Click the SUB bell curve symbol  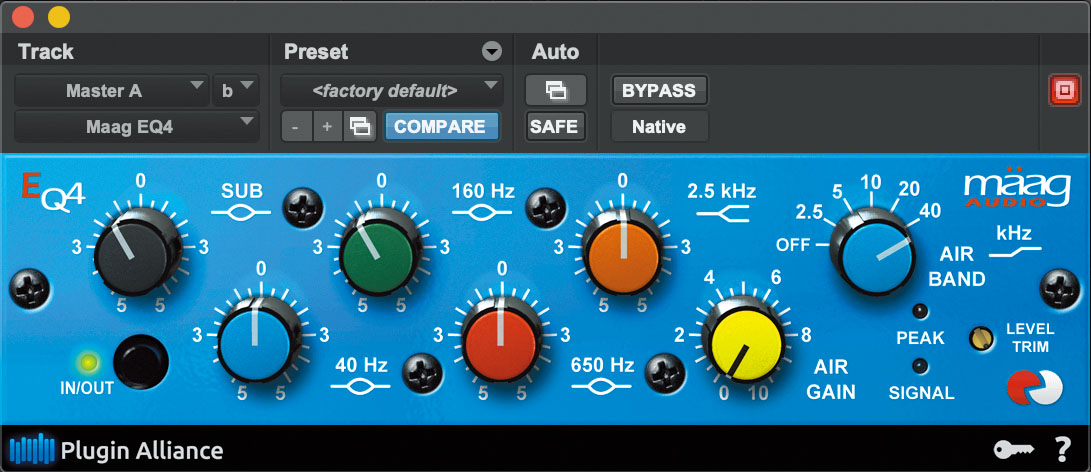coord(241,214)
